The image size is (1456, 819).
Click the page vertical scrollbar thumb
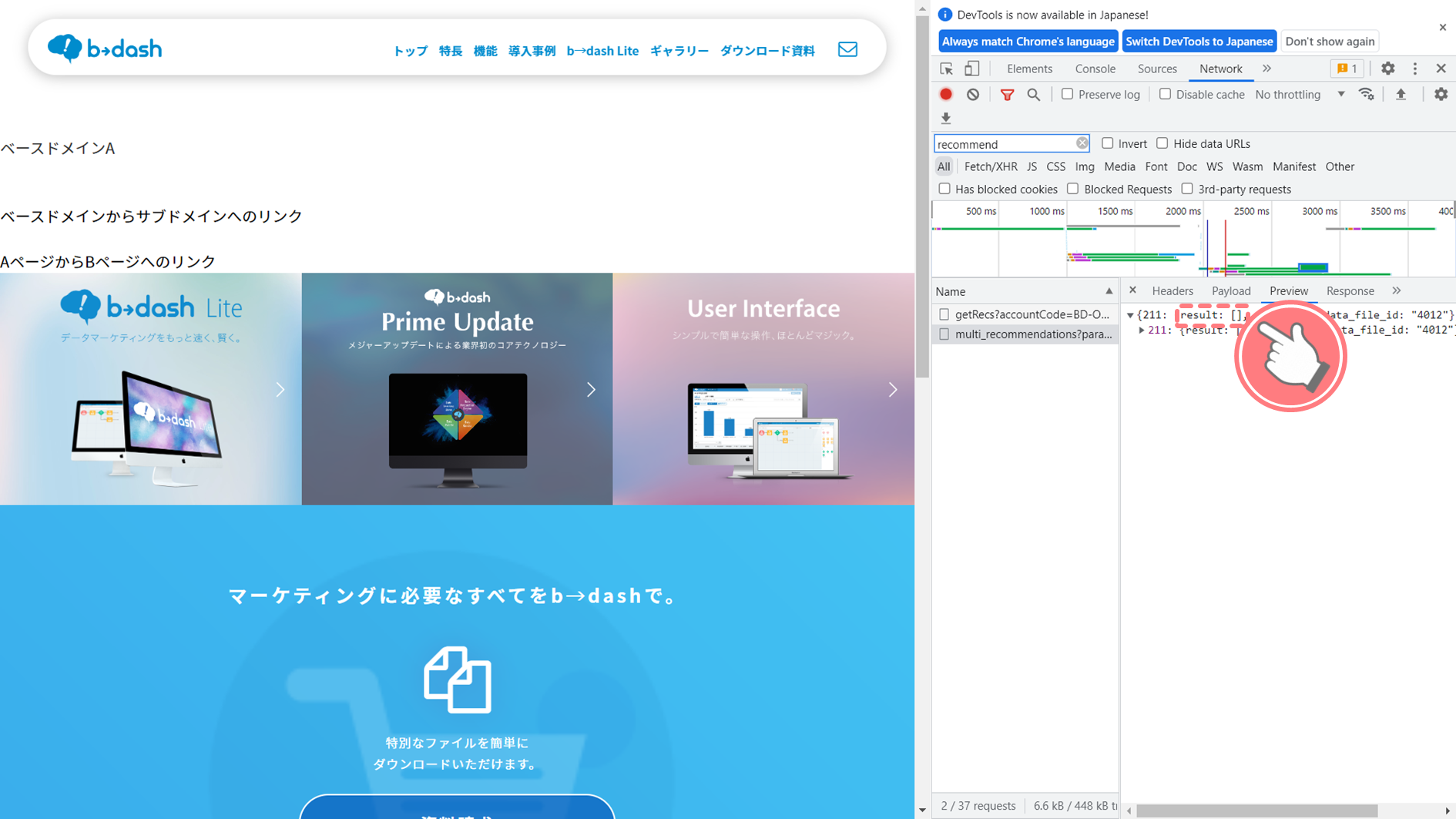(x=922, y=196)
